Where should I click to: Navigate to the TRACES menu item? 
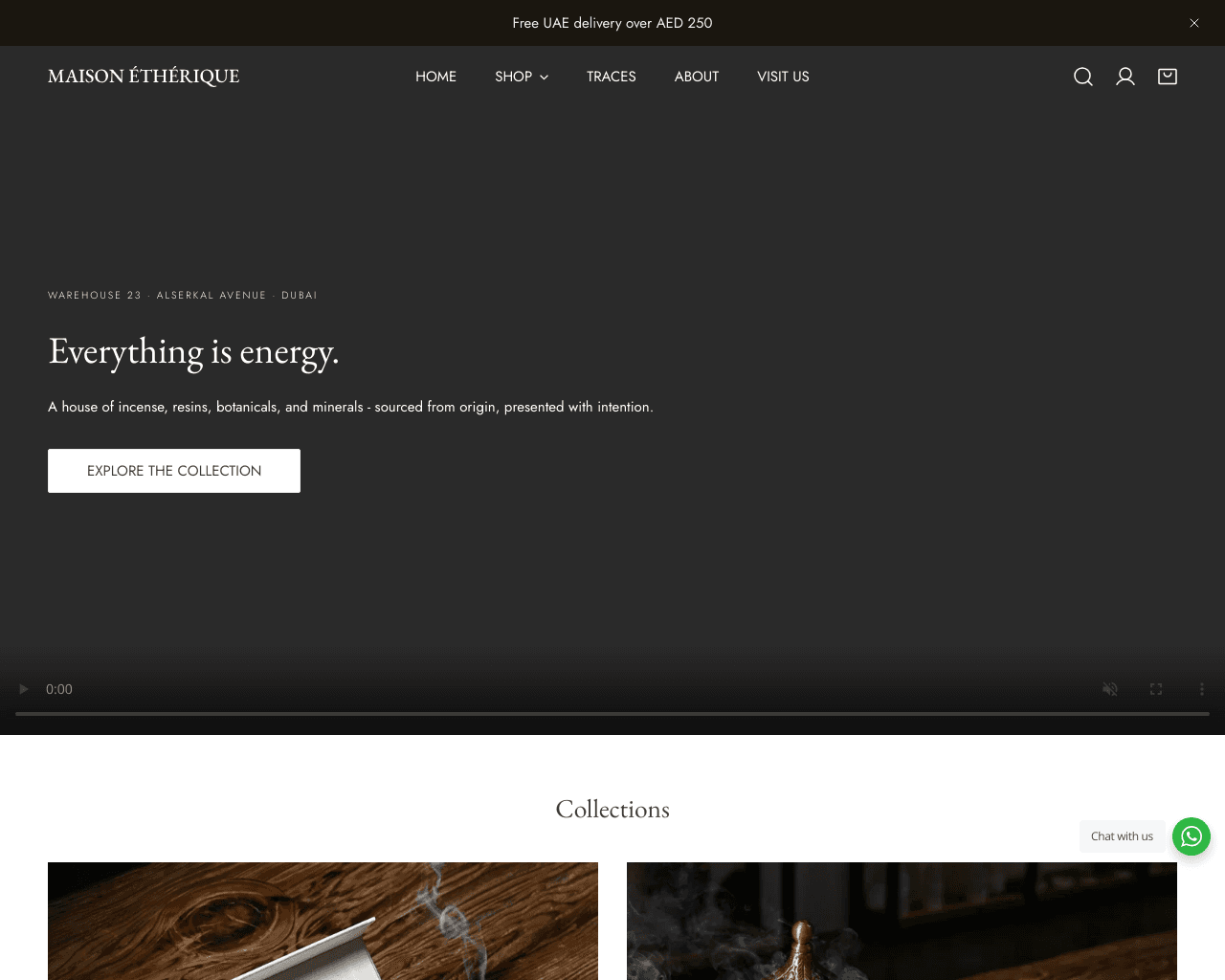click(612, 76)
